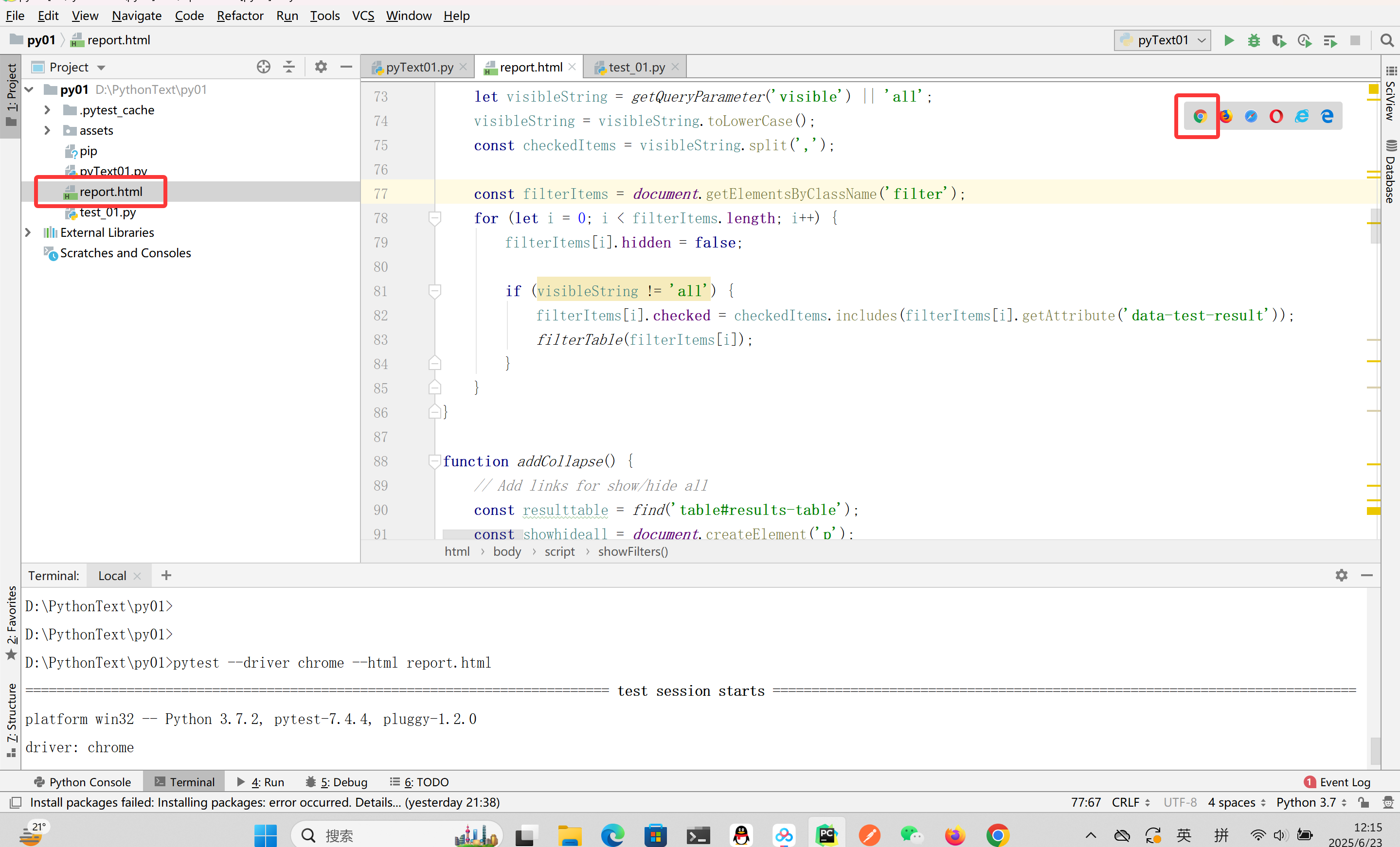This screenshot has height=847, width=1400.
Task: Collapse the py01 root folder
Action: pyautogui.click(x=29, y=90)
